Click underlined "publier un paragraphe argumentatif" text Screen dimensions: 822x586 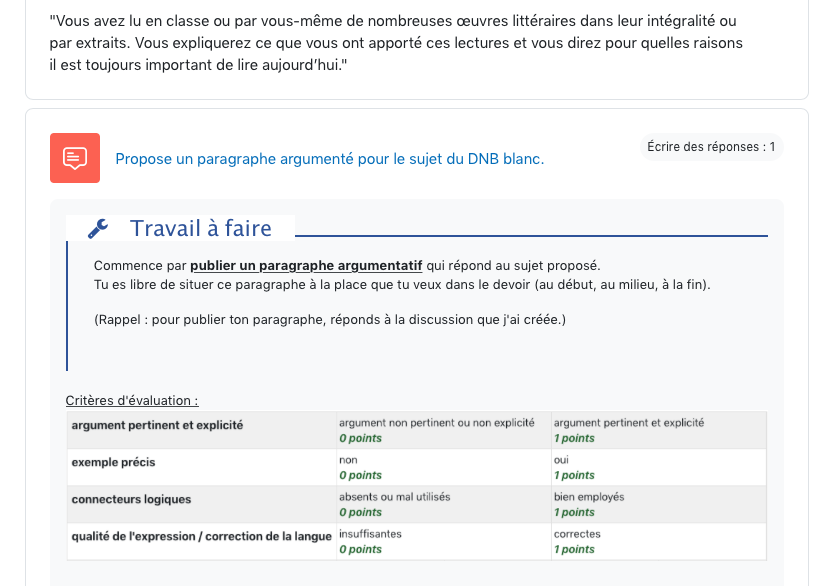(306, 266)
